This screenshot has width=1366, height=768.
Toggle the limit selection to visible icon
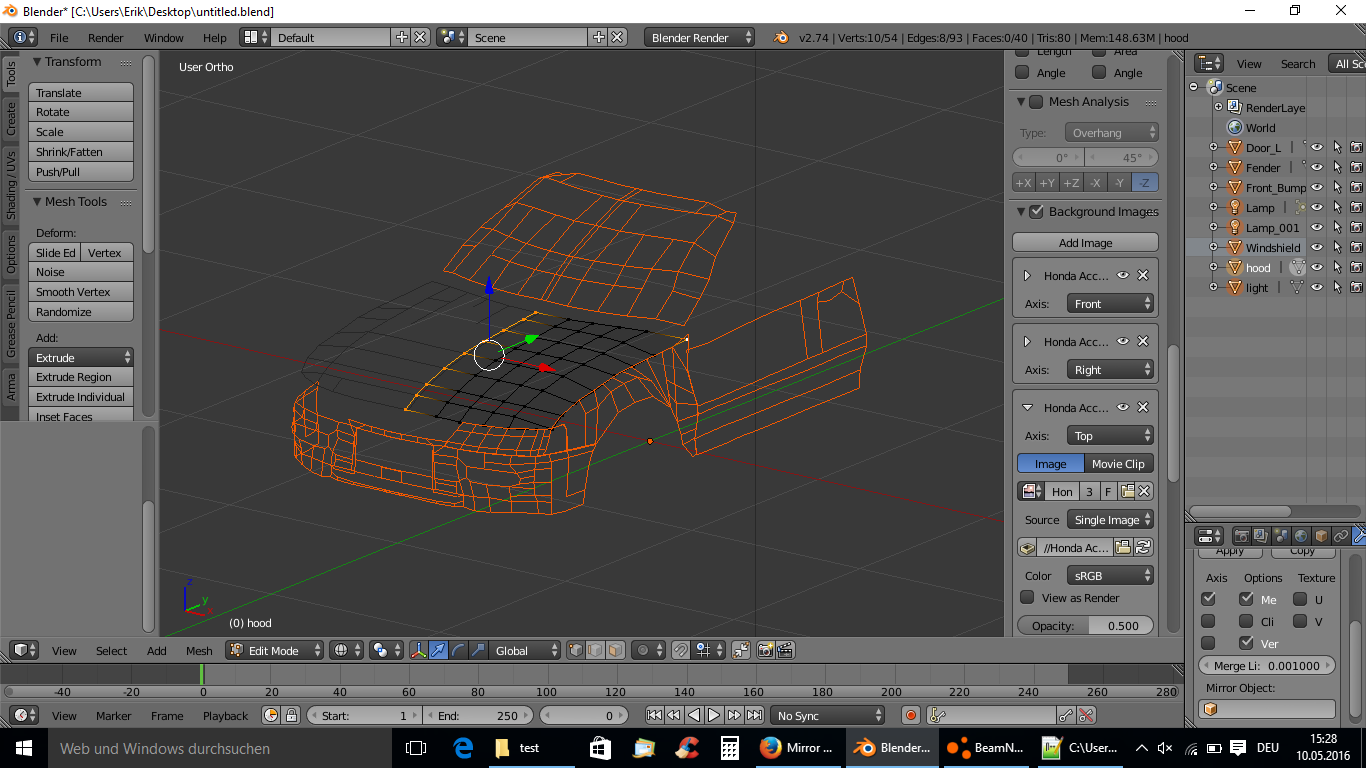[x=741, y=650]
